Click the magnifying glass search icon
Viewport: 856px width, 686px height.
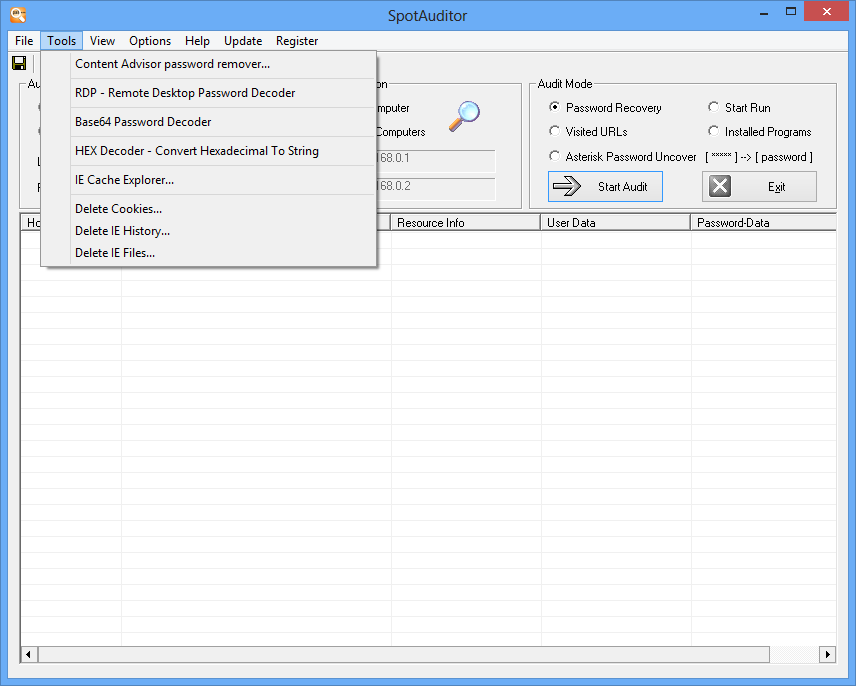pos(464,116)
